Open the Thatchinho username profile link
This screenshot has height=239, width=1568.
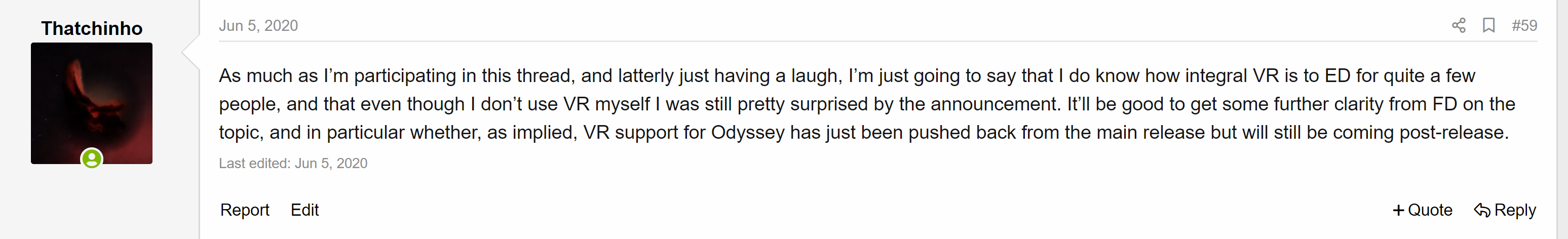point(92,28)
